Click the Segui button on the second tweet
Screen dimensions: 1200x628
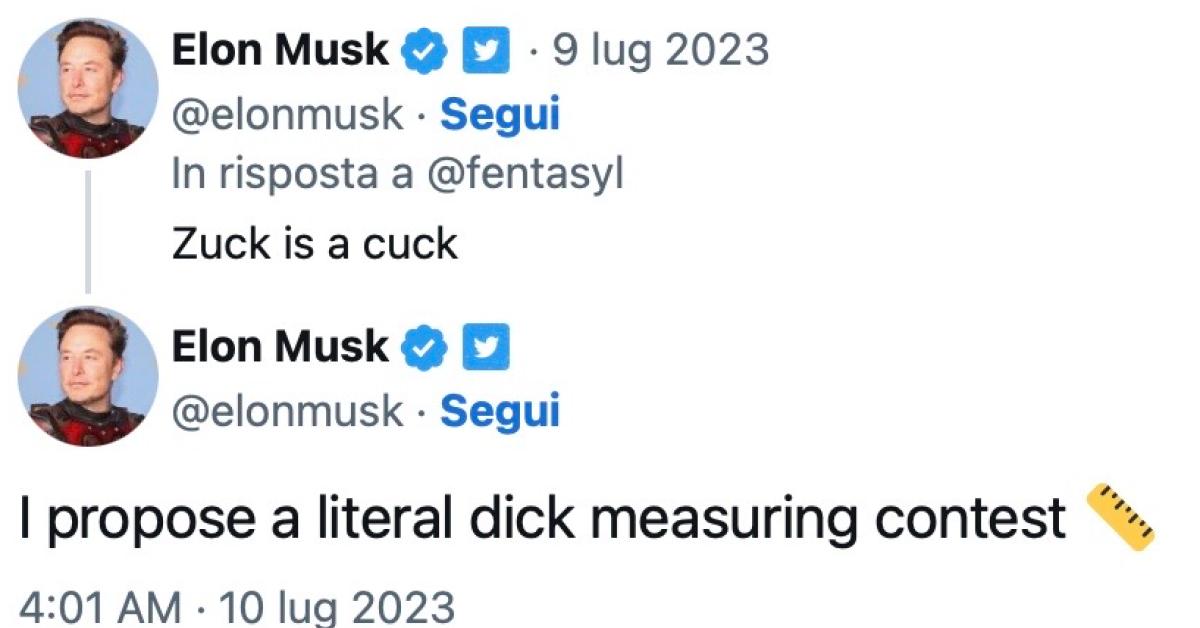(x=500, y=410)
